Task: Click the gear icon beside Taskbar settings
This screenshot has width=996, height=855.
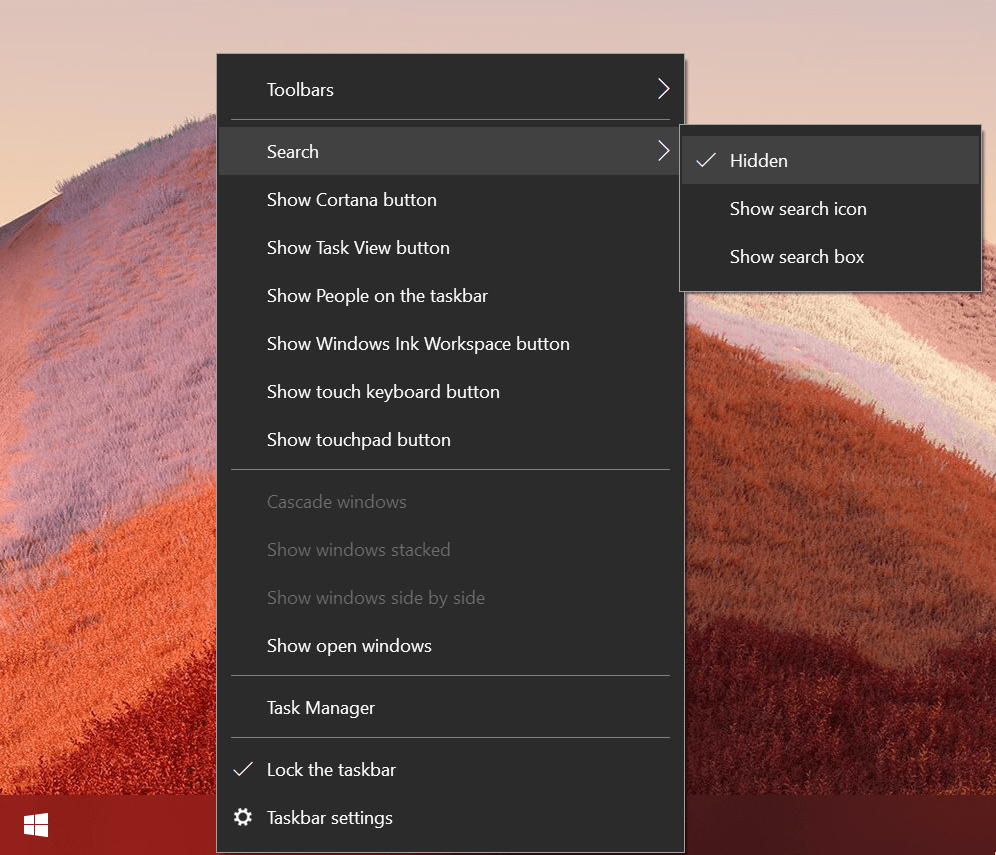Action: click(x=243, y=817)
